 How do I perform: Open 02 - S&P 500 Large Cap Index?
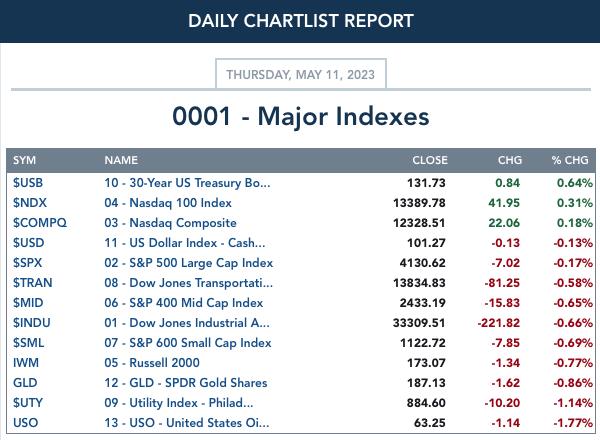[x=189, y=263]
